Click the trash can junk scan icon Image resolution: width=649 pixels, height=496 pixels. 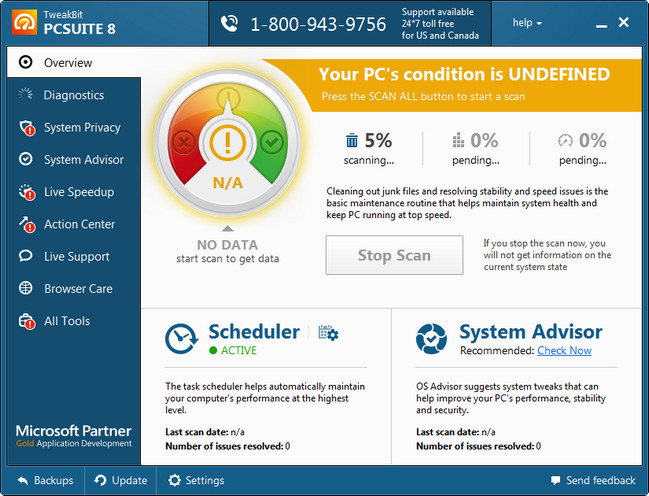(x=352, y=140)
